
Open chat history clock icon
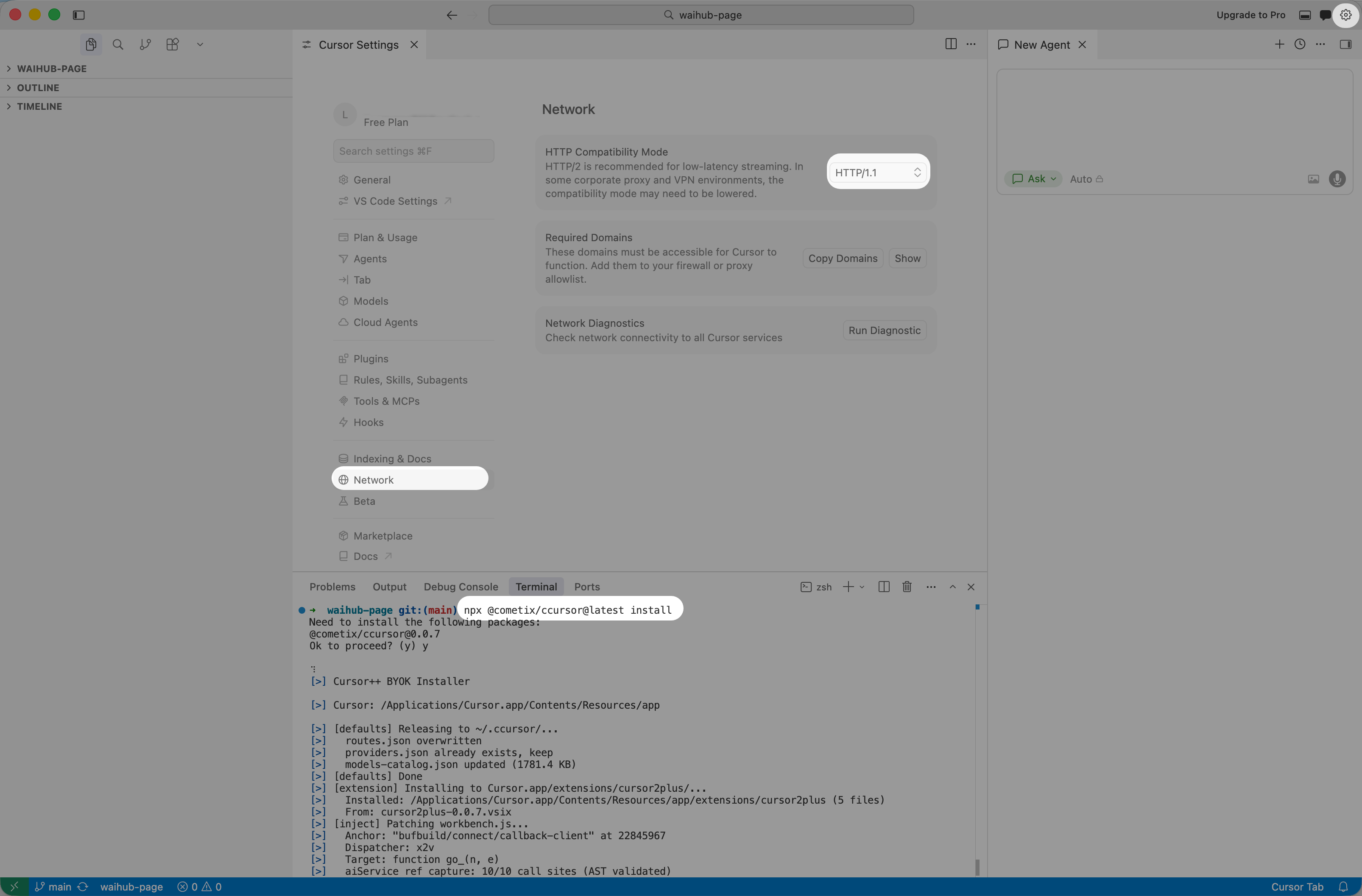(1300, 44)
